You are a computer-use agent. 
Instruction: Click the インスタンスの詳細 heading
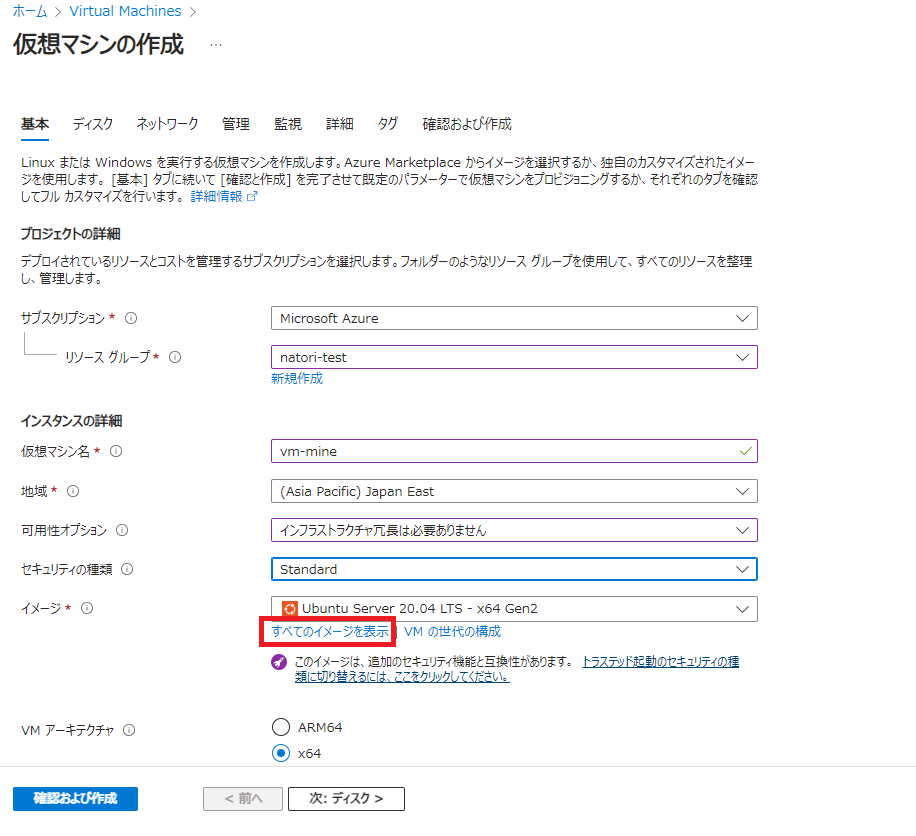[71, 421]
